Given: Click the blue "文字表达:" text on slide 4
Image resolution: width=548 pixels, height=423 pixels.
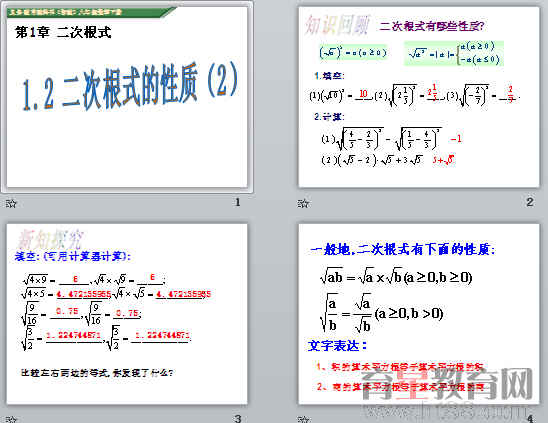Looking at the screenshot, I should (337, 346).
